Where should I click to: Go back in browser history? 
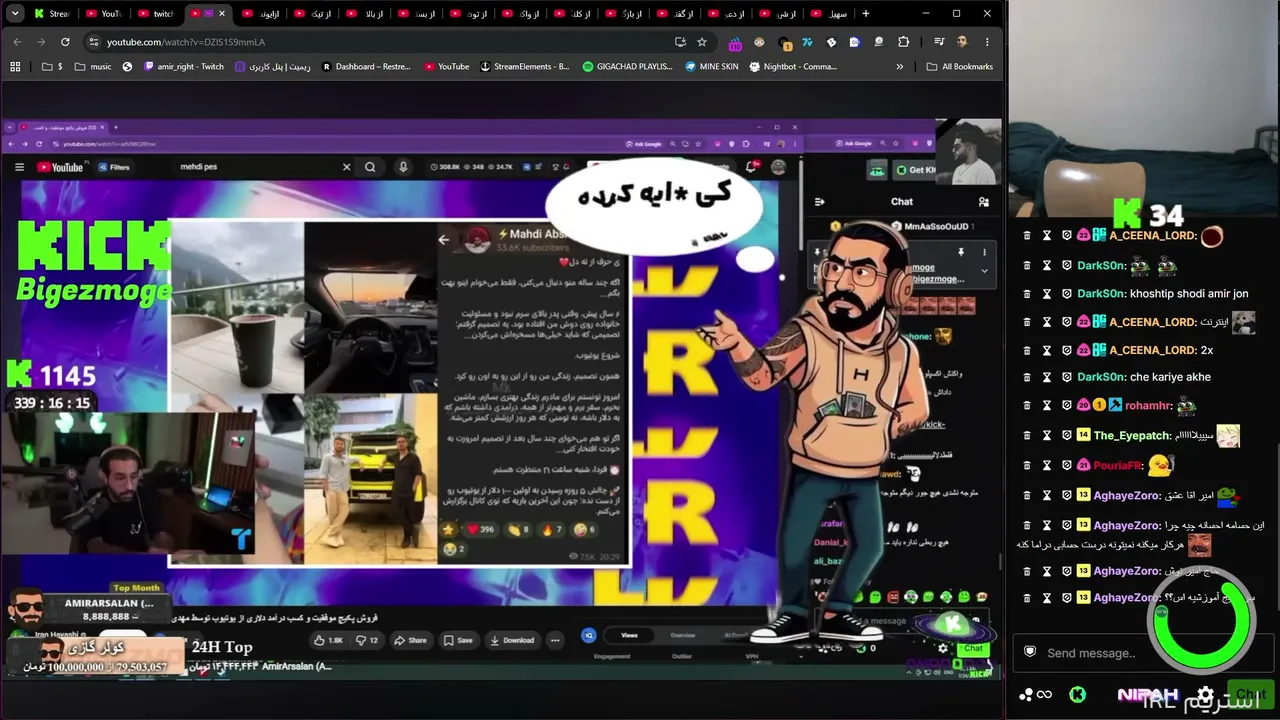click(17, 42)
